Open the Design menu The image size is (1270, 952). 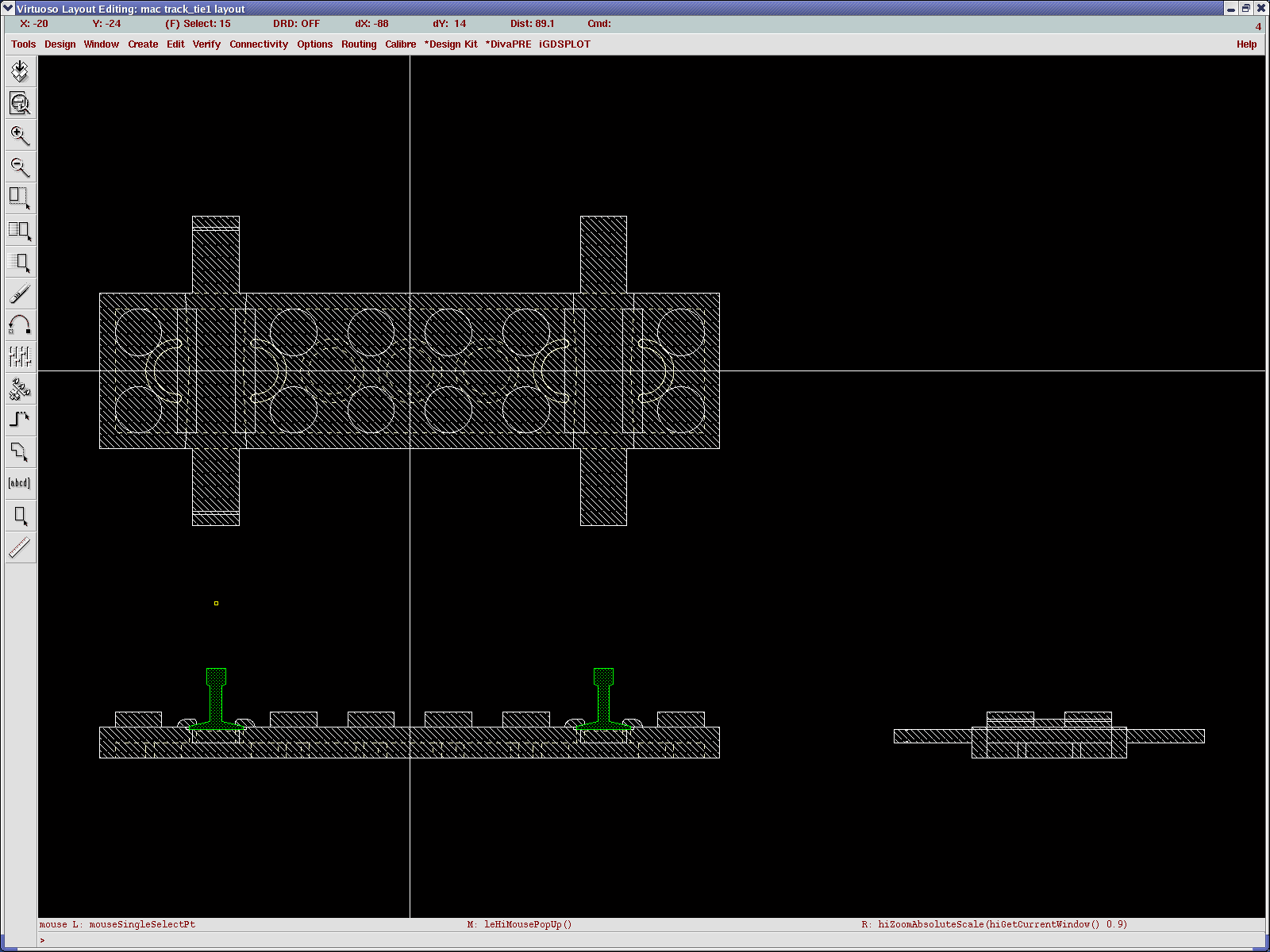[x=60, y=44]
